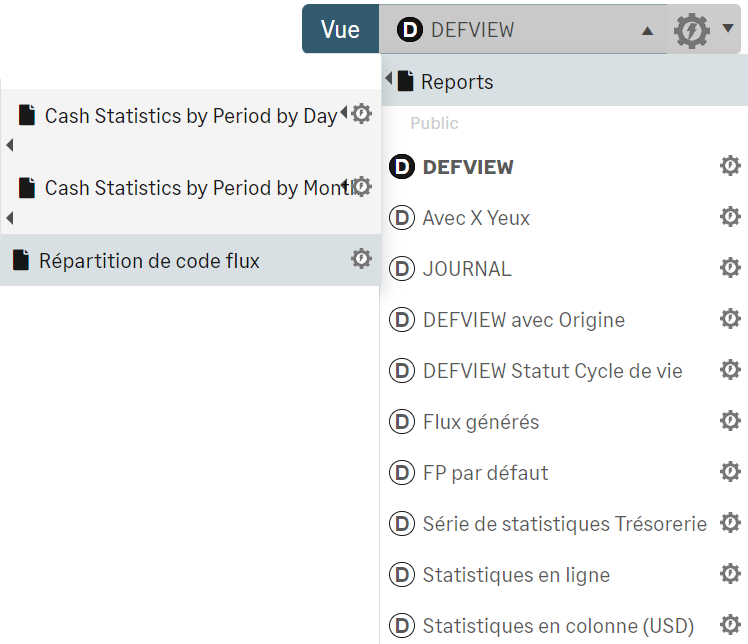Choose Série de statistiques Trésorerie view

point(564,523)
